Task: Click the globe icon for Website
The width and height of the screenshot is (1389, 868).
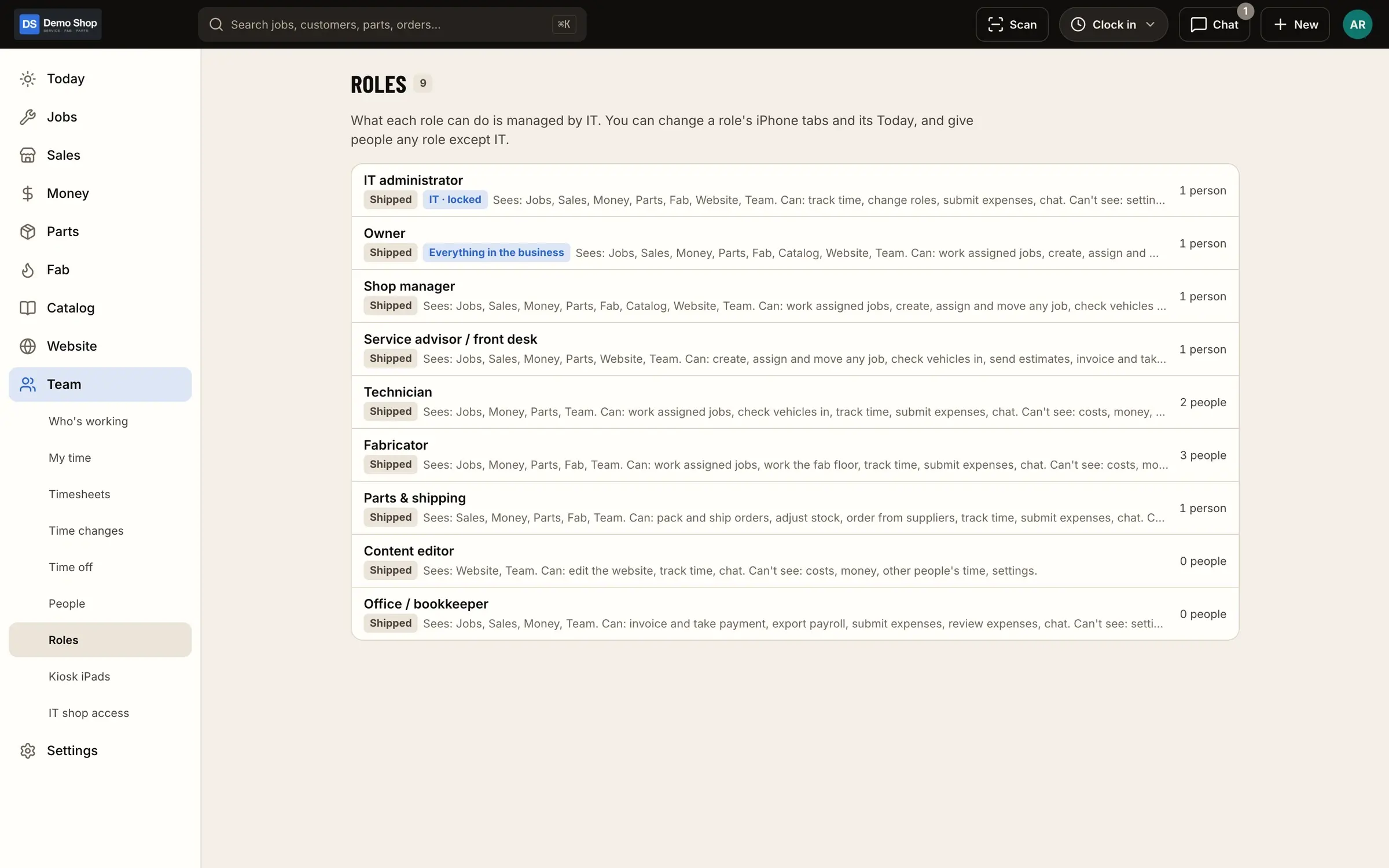Action: tap(28, 346)
